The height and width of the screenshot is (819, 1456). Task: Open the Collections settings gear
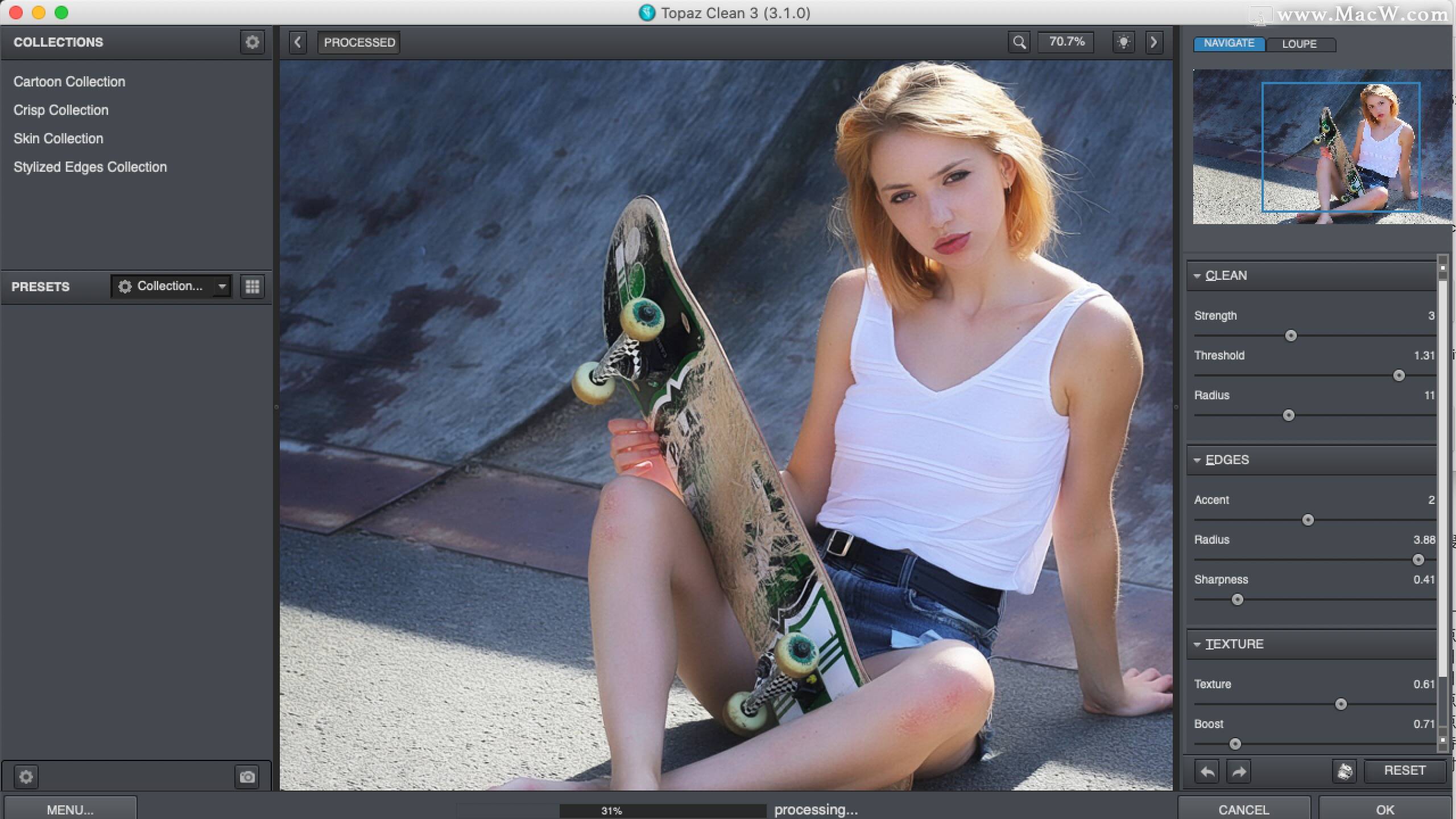click(x=252, y=42)
